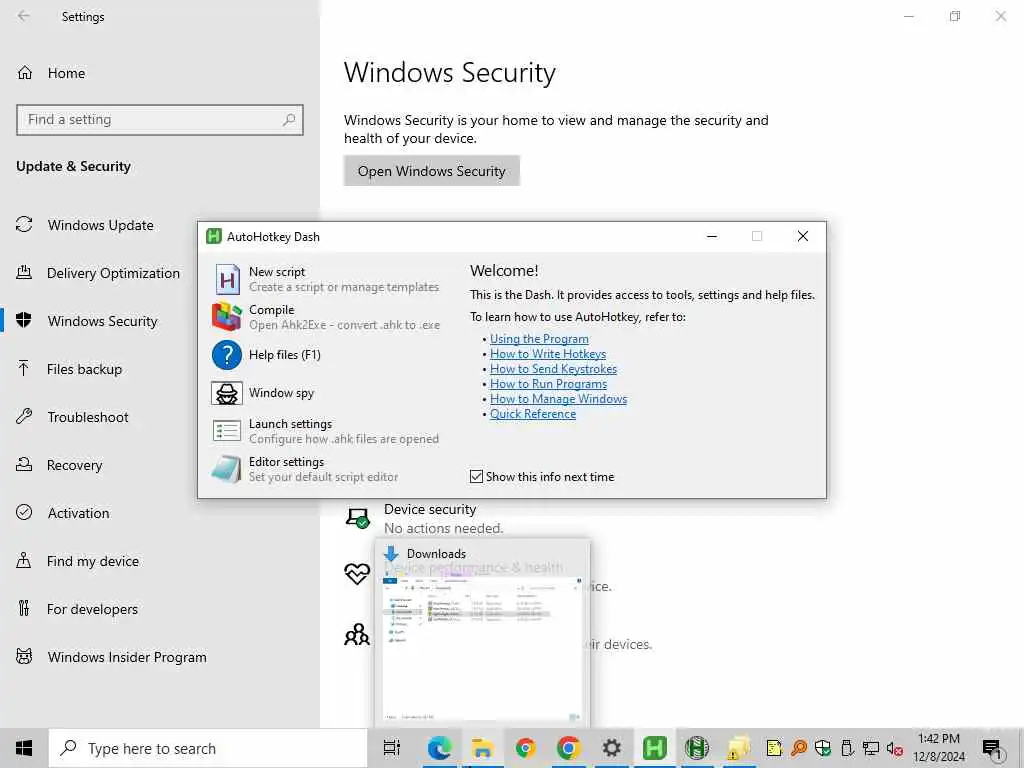
Task: Open the How to Write Hotkeys link
Action: pyautogui.click(x=548, y=354)
